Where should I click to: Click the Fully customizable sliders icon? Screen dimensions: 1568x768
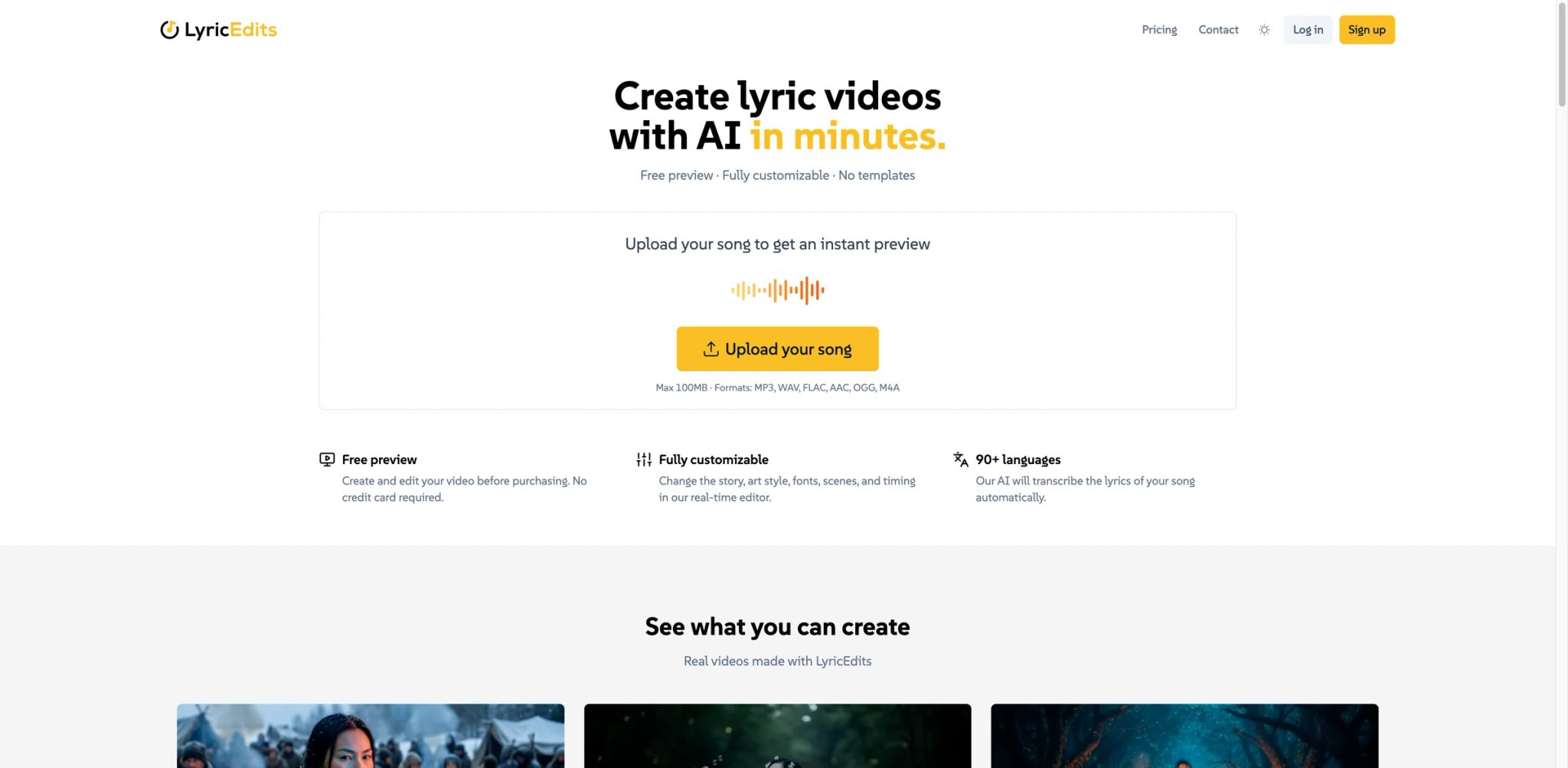click(644, 459)
